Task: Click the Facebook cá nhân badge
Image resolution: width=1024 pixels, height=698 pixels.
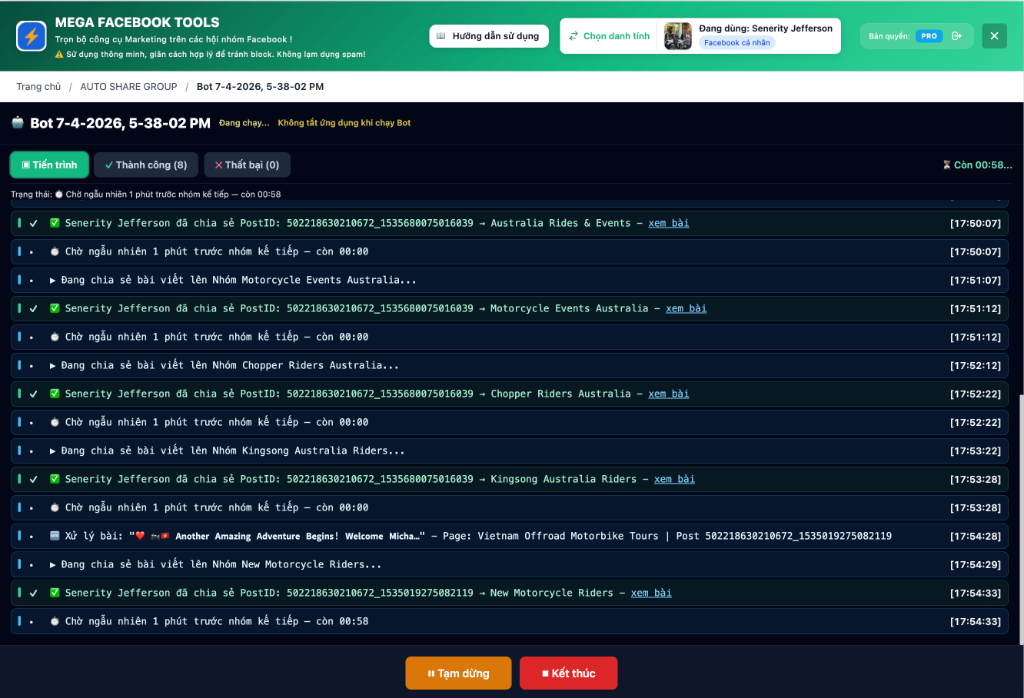Action: (x=737, y=43)
